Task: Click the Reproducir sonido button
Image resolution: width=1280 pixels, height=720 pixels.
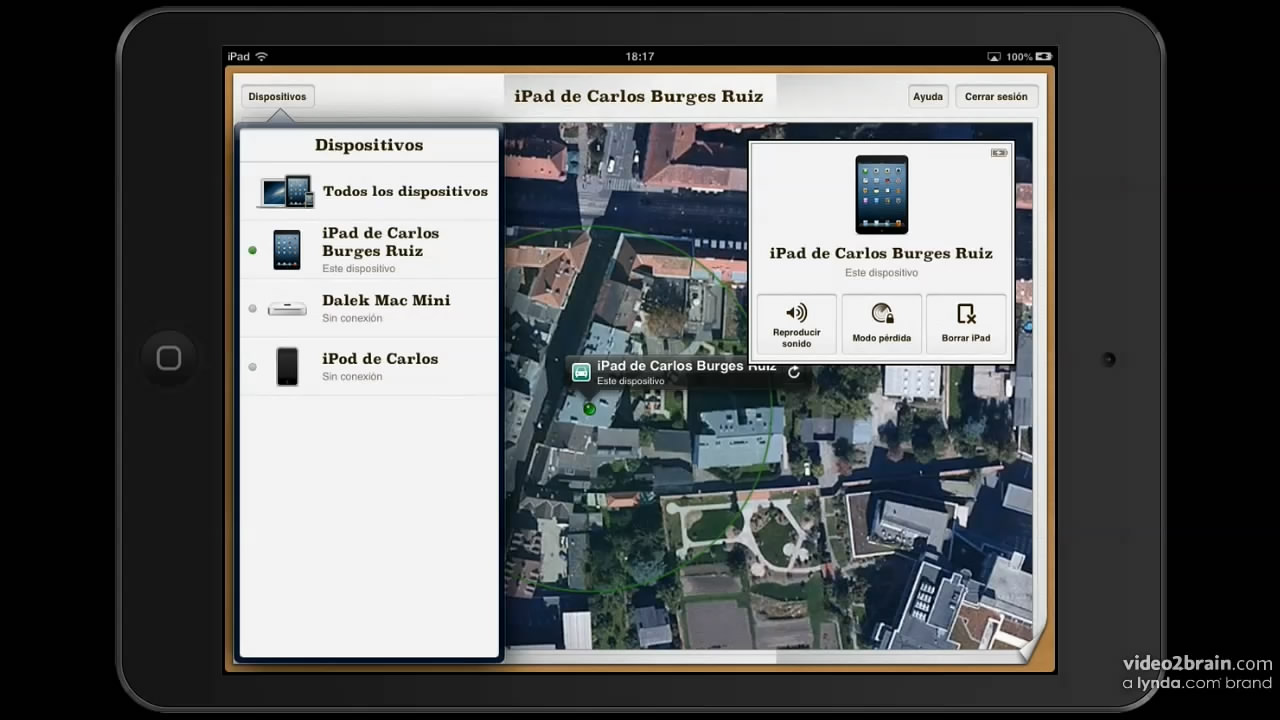Action: pos(797,324)
